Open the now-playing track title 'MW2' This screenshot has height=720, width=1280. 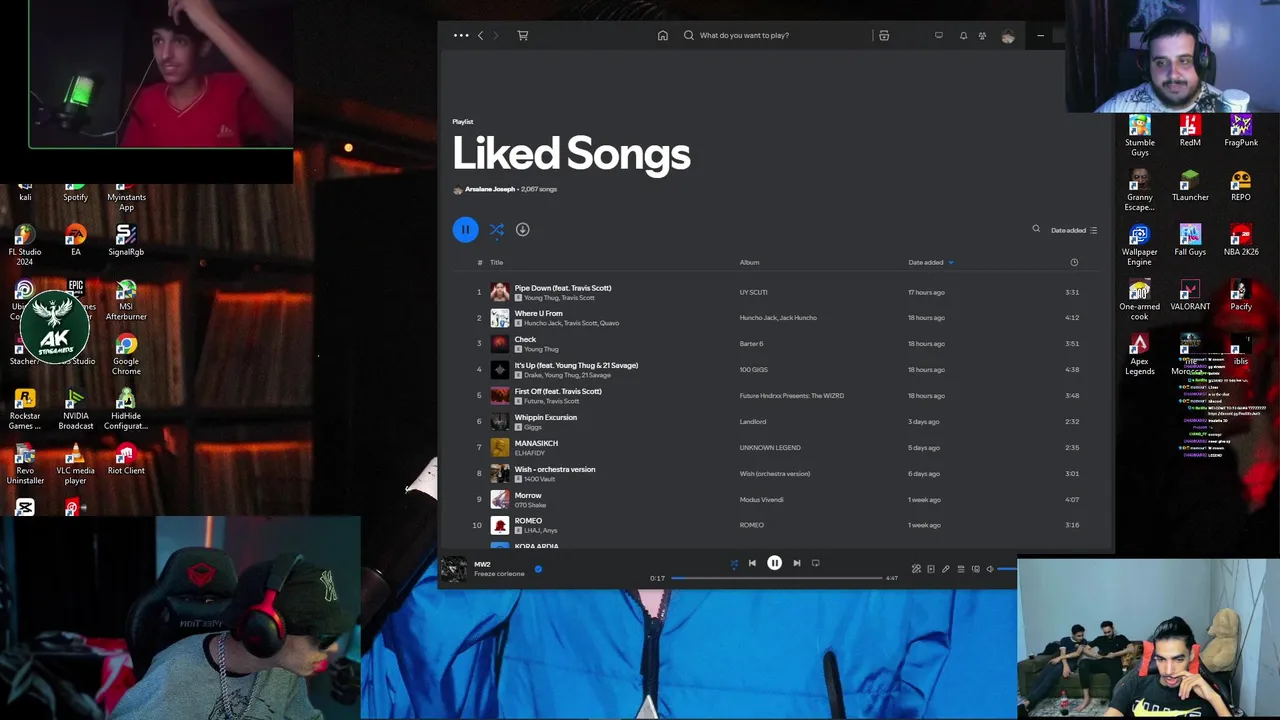pyautogui.click(x=482, y=564)
